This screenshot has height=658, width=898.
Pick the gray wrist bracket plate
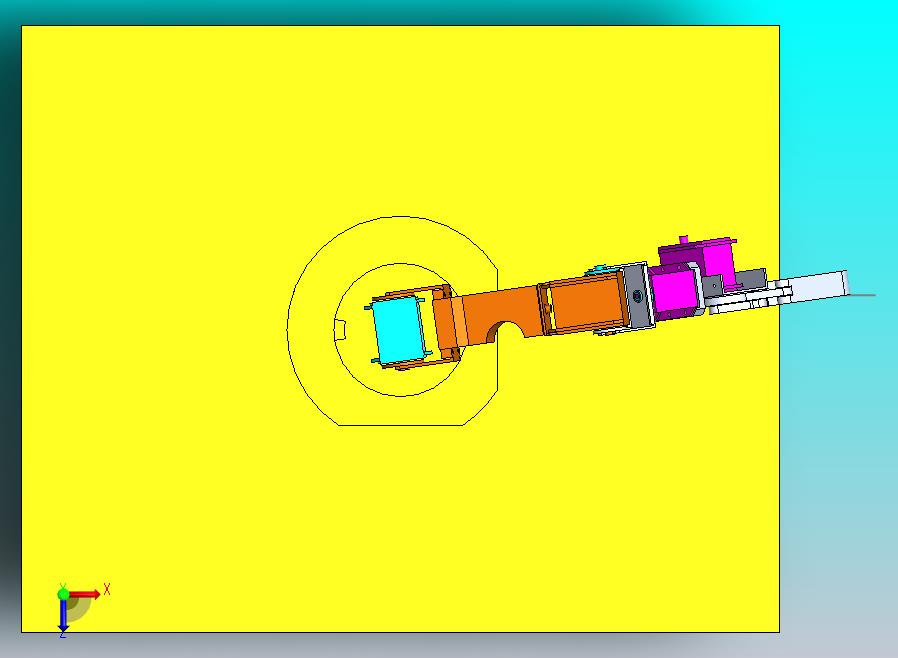tap(637, 296)
